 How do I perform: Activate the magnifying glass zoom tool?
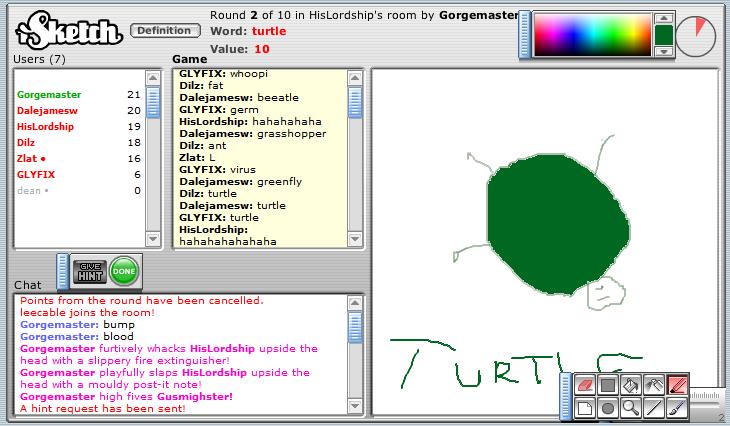(631, 408)
